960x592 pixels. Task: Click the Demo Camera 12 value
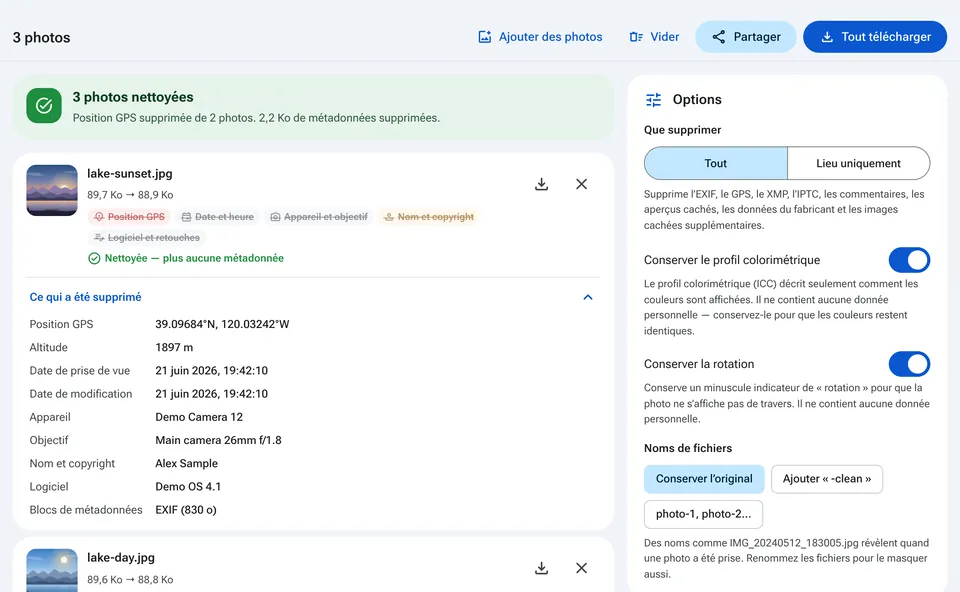[x=199, y=418]
